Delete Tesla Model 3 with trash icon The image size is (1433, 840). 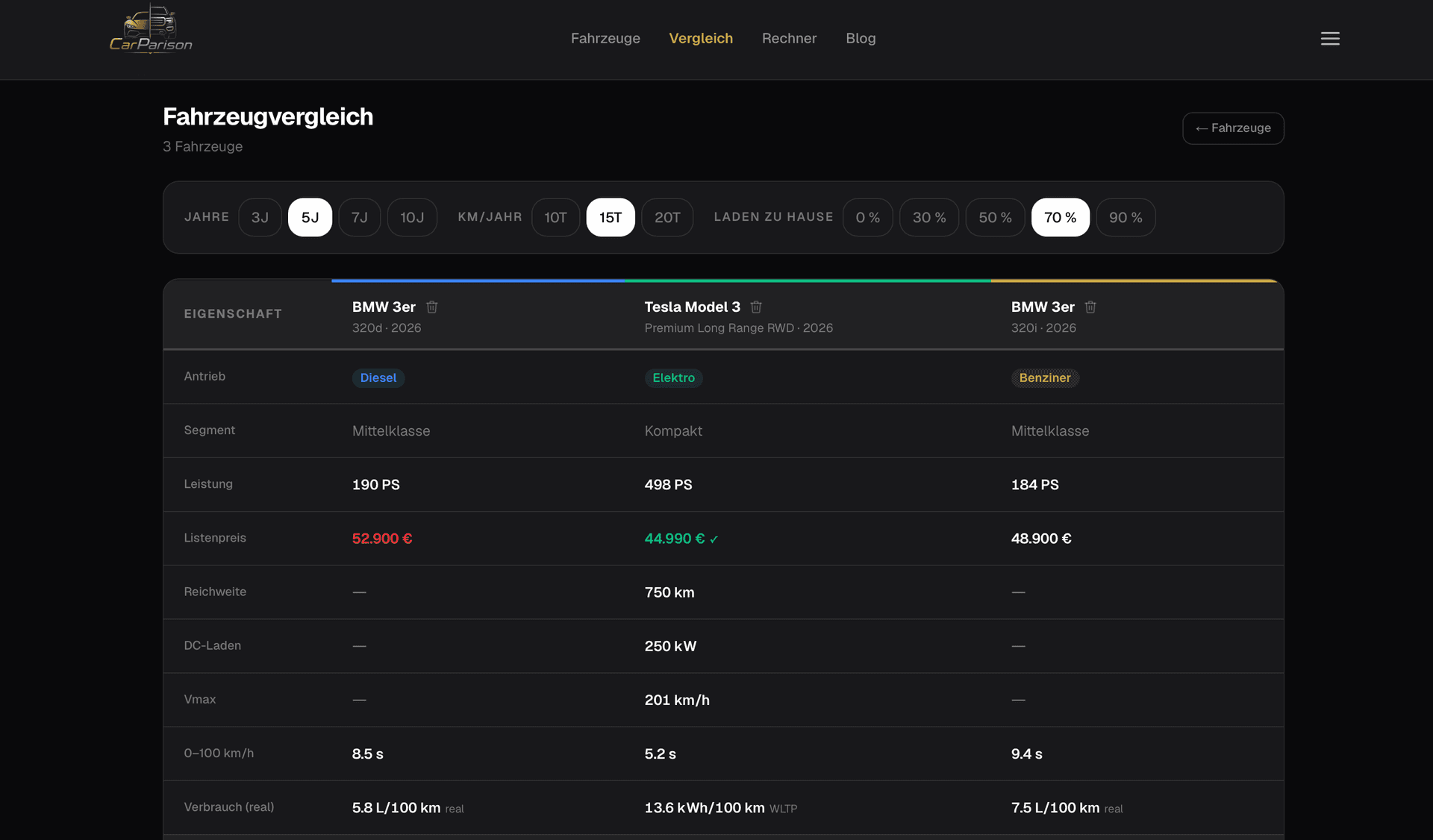(x=756, y=307)
